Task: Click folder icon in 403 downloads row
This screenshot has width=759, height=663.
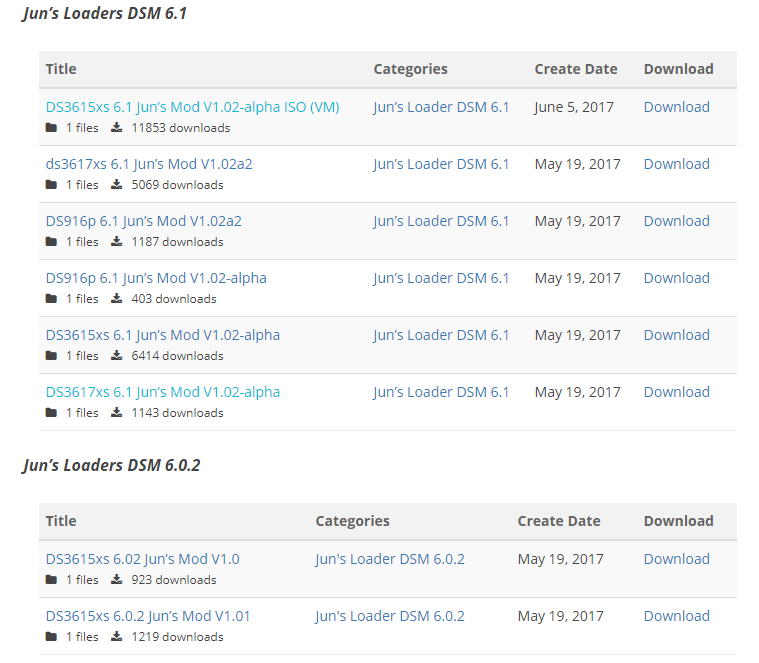Action: tap(51, 299)
